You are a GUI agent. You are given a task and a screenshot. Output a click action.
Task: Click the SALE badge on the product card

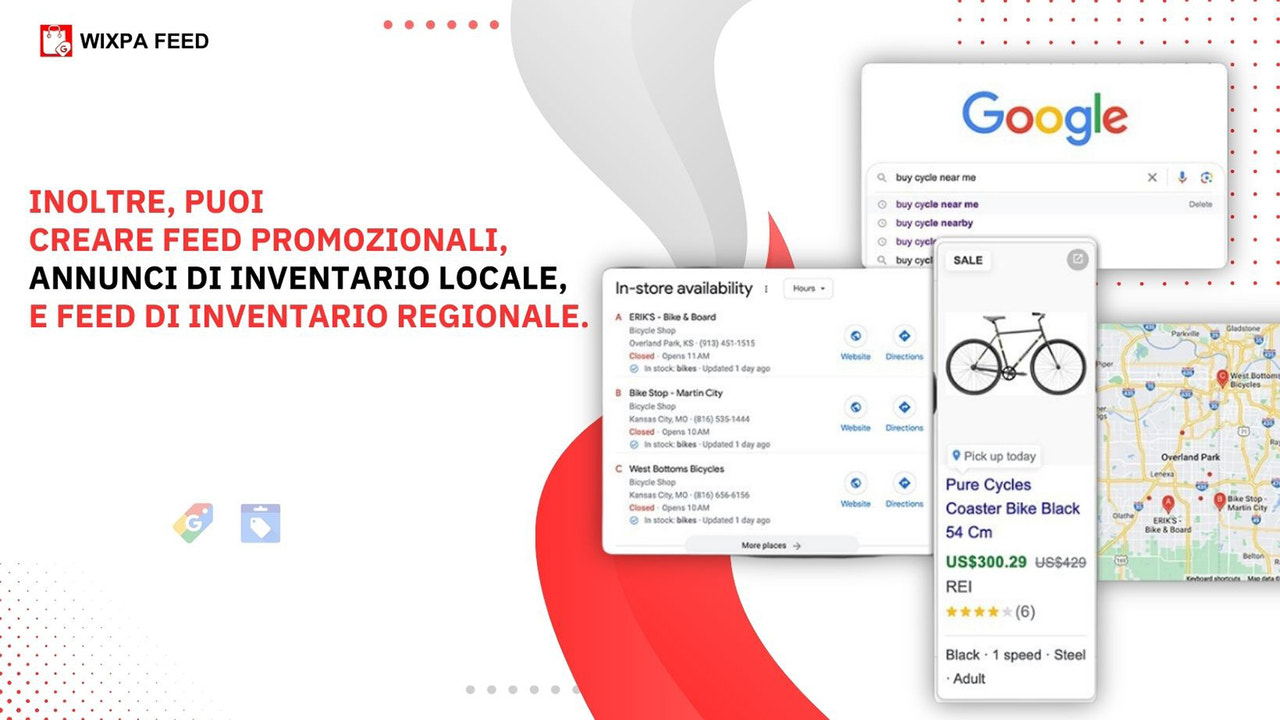pyautogui.click(x=967, y=260)
